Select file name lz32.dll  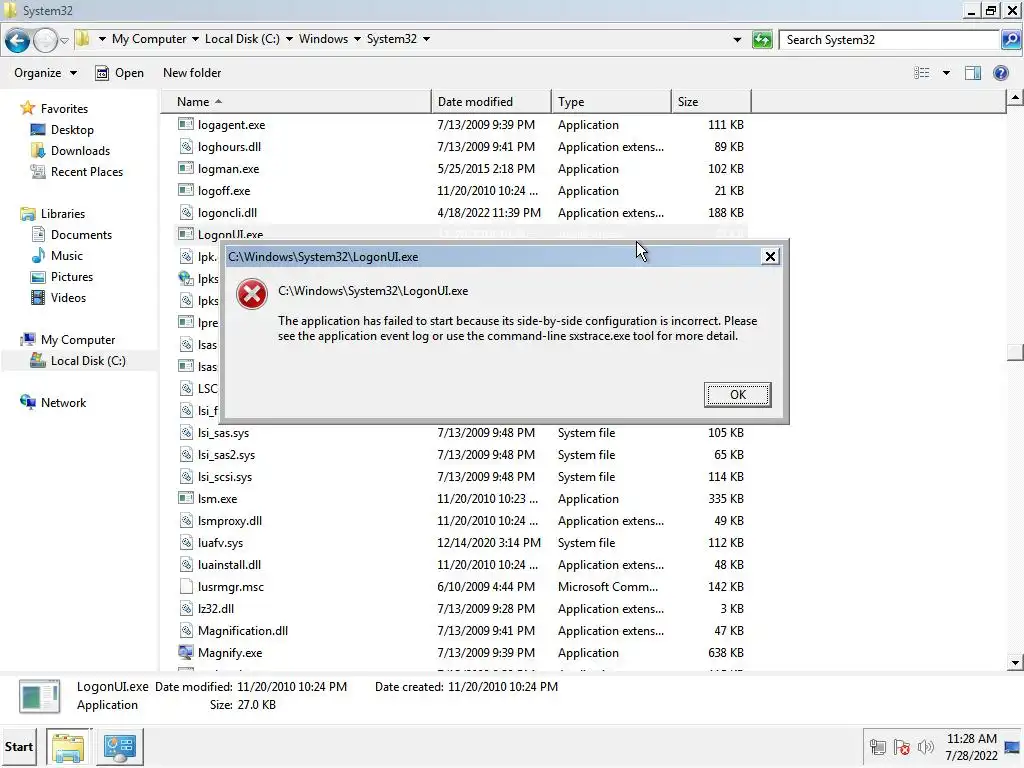tap(216, 609)
